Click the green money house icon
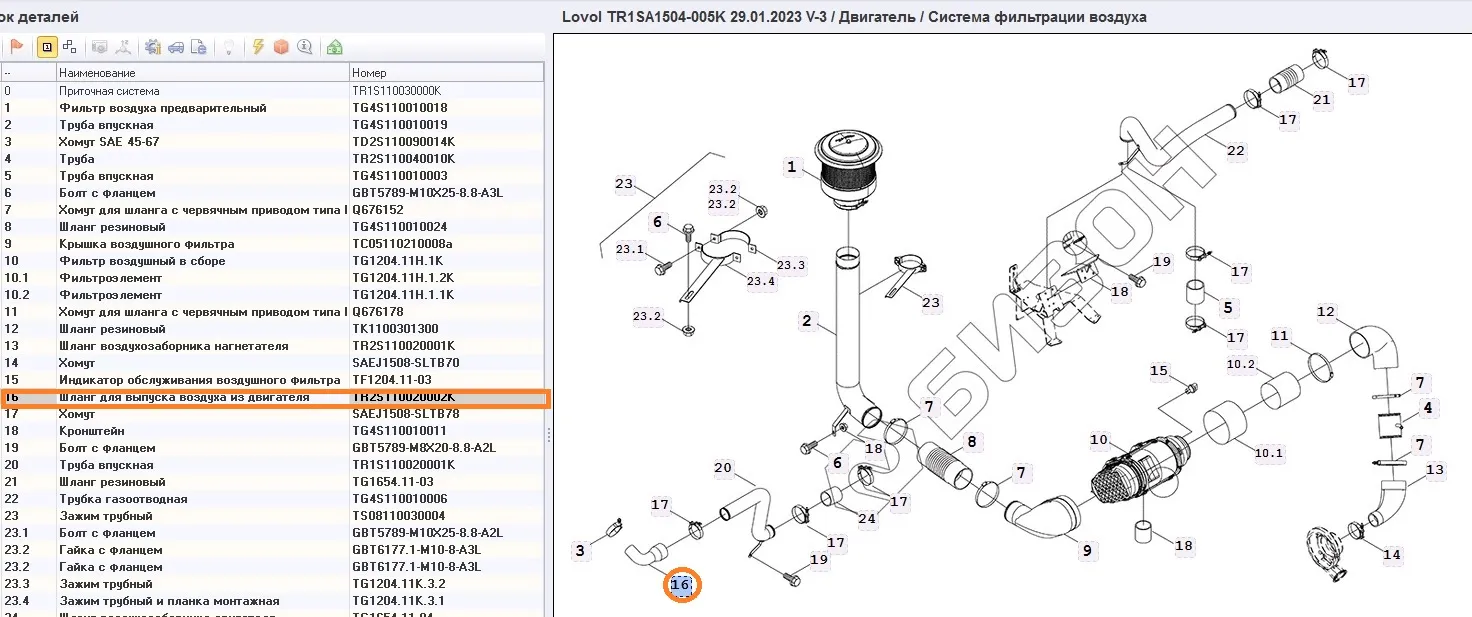 coord(335,47)
